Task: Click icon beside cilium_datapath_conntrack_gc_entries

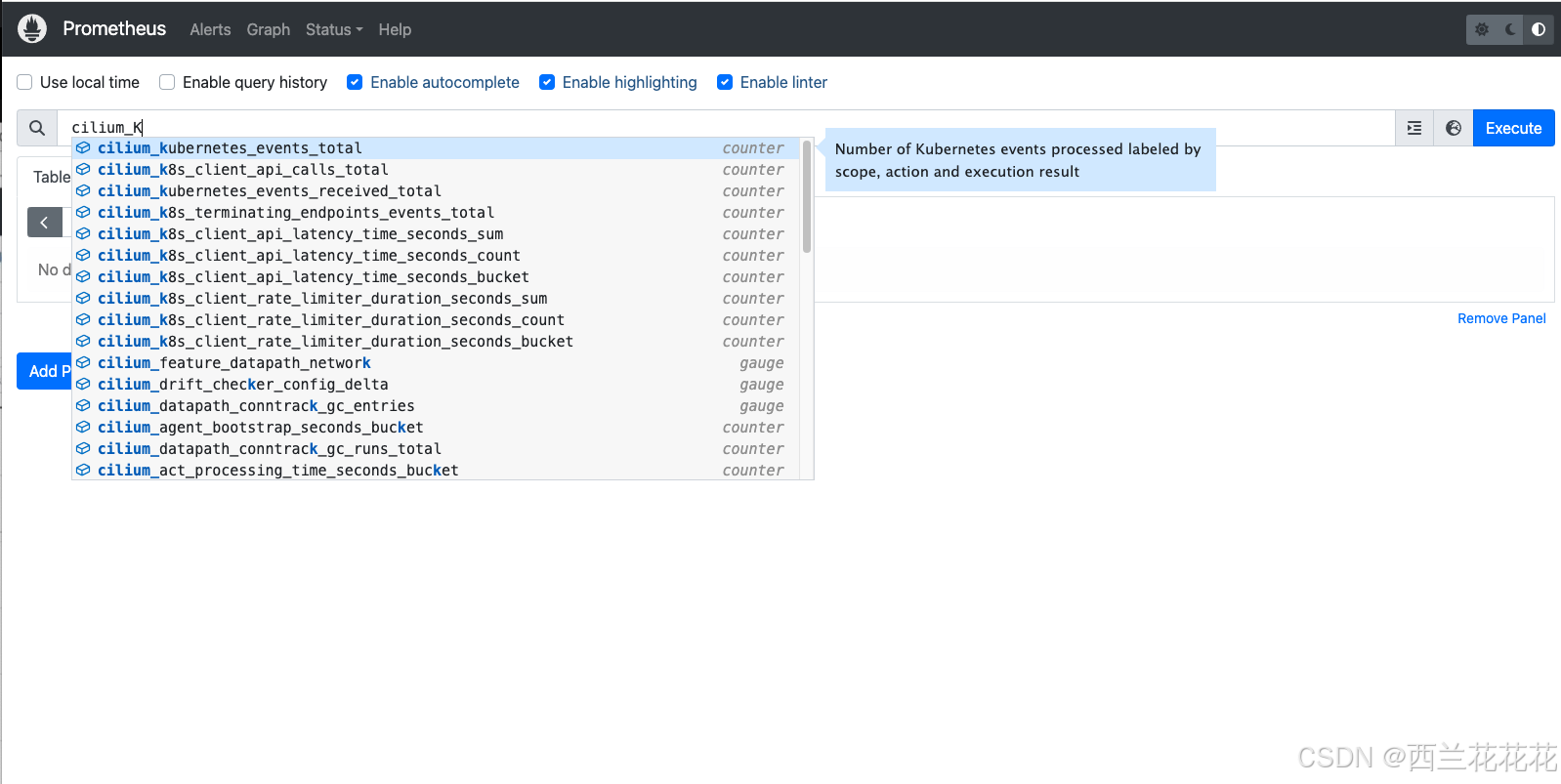Action: 84,406
